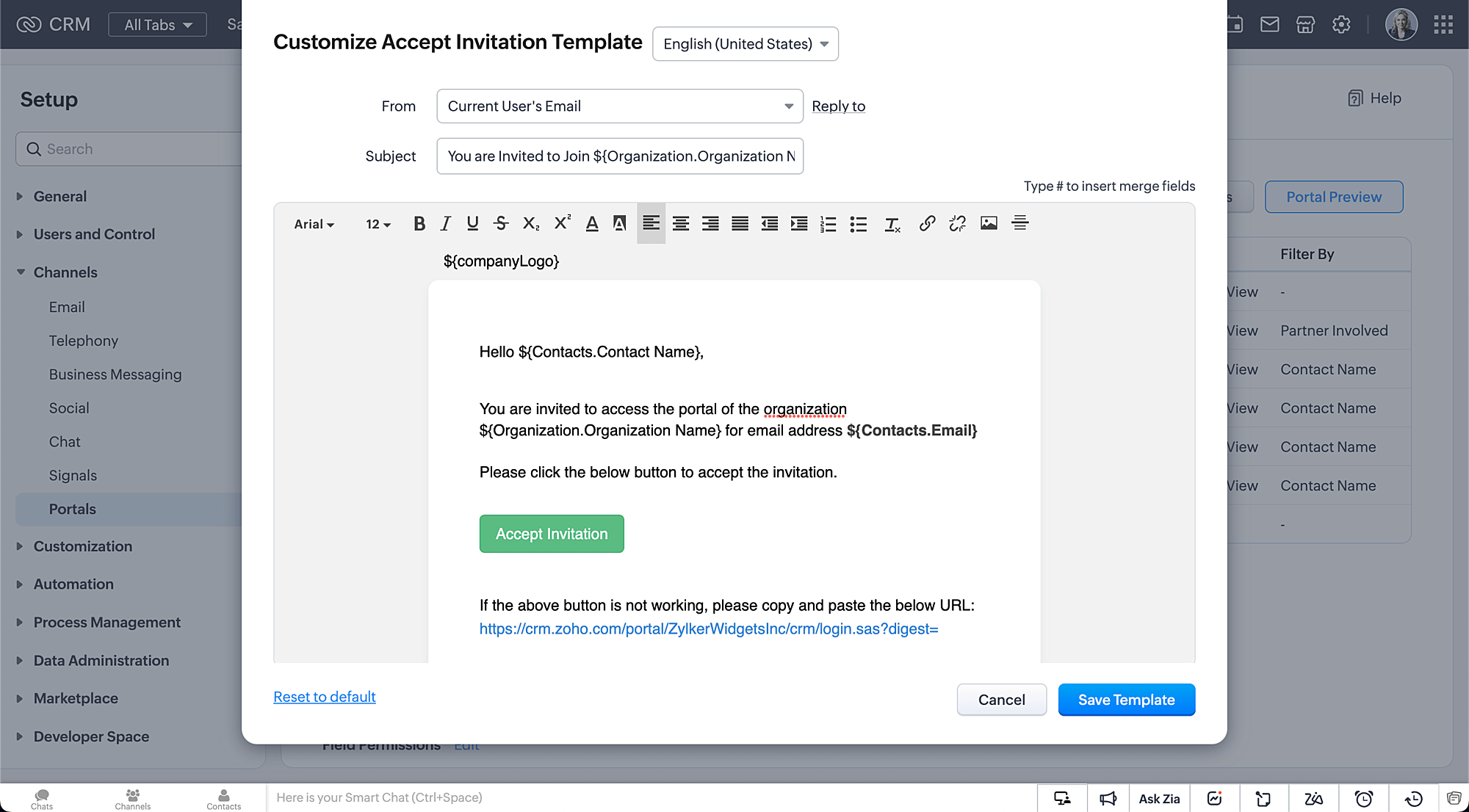The height and width of the screenshot is (812, 1469).
Task: Toggle strikethrough text formatting
Action: (x=501, y=224)
